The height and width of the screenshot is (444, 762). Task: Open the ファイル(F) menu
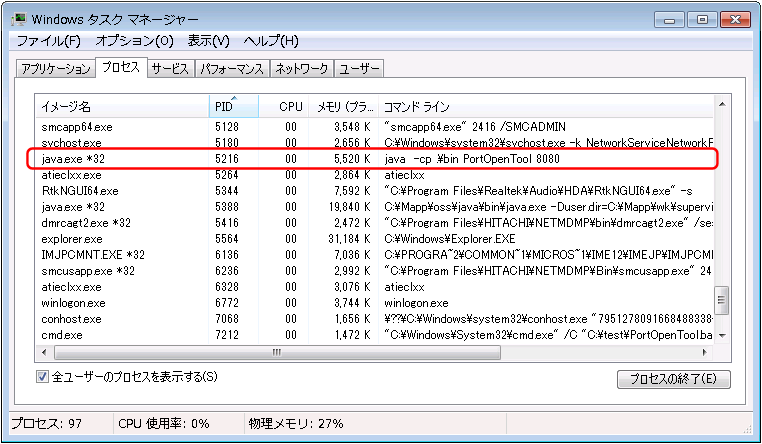[49, 41]
